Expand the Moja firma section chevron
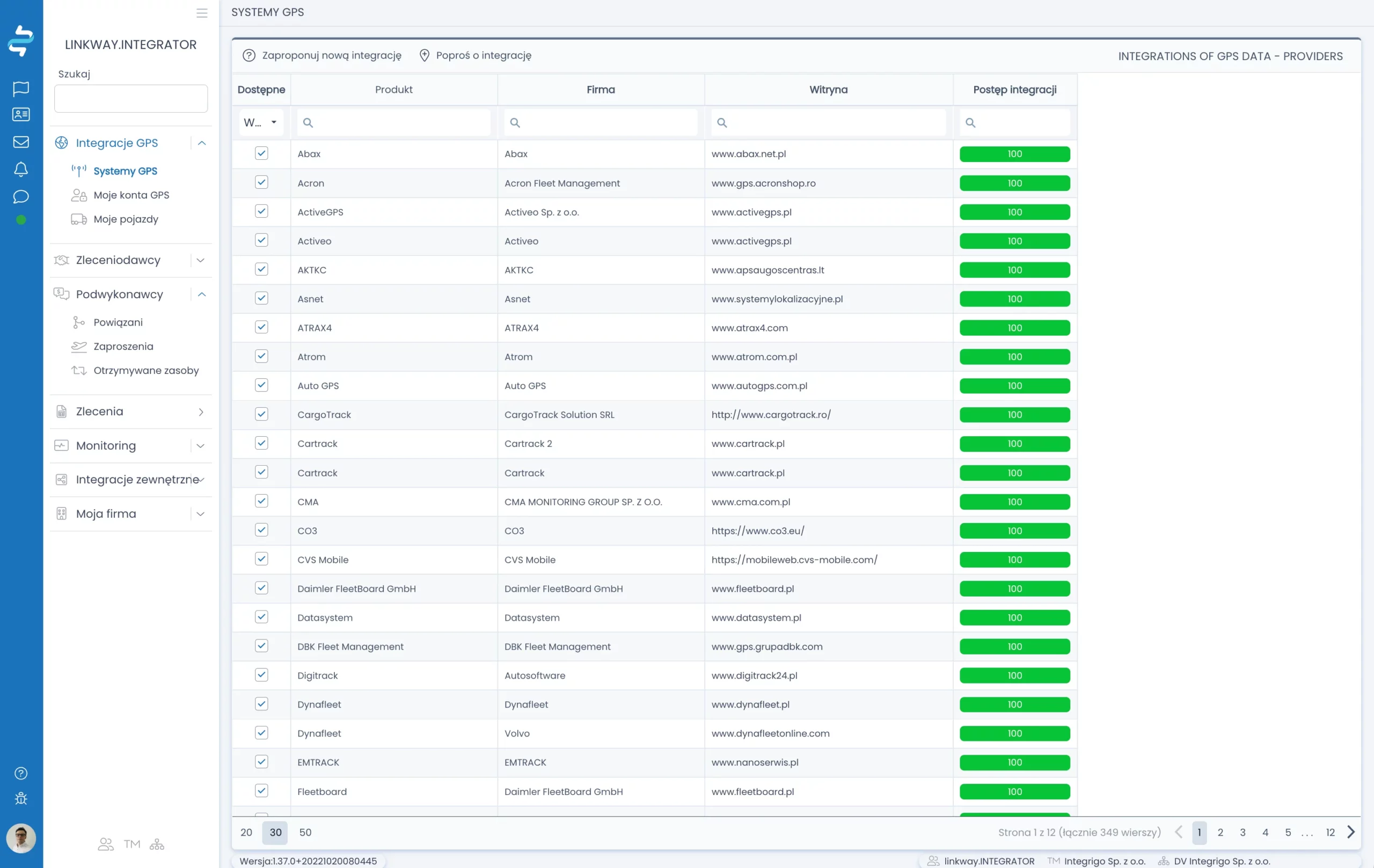 coord(201,514)
